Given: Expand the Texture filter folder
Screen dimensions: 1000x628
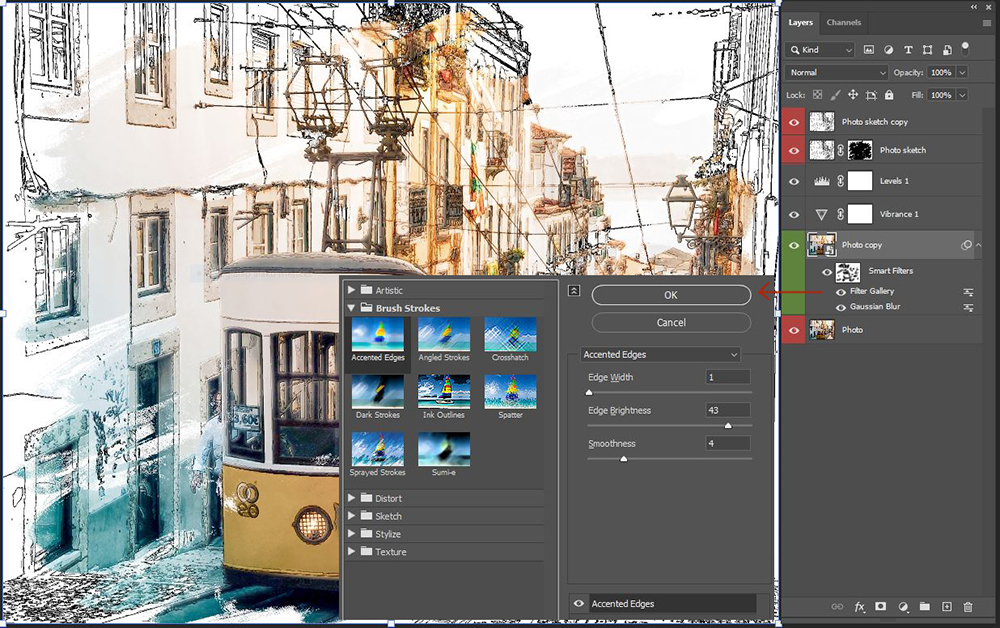Looking at the screenshot, I should click(x=351, y=551).
